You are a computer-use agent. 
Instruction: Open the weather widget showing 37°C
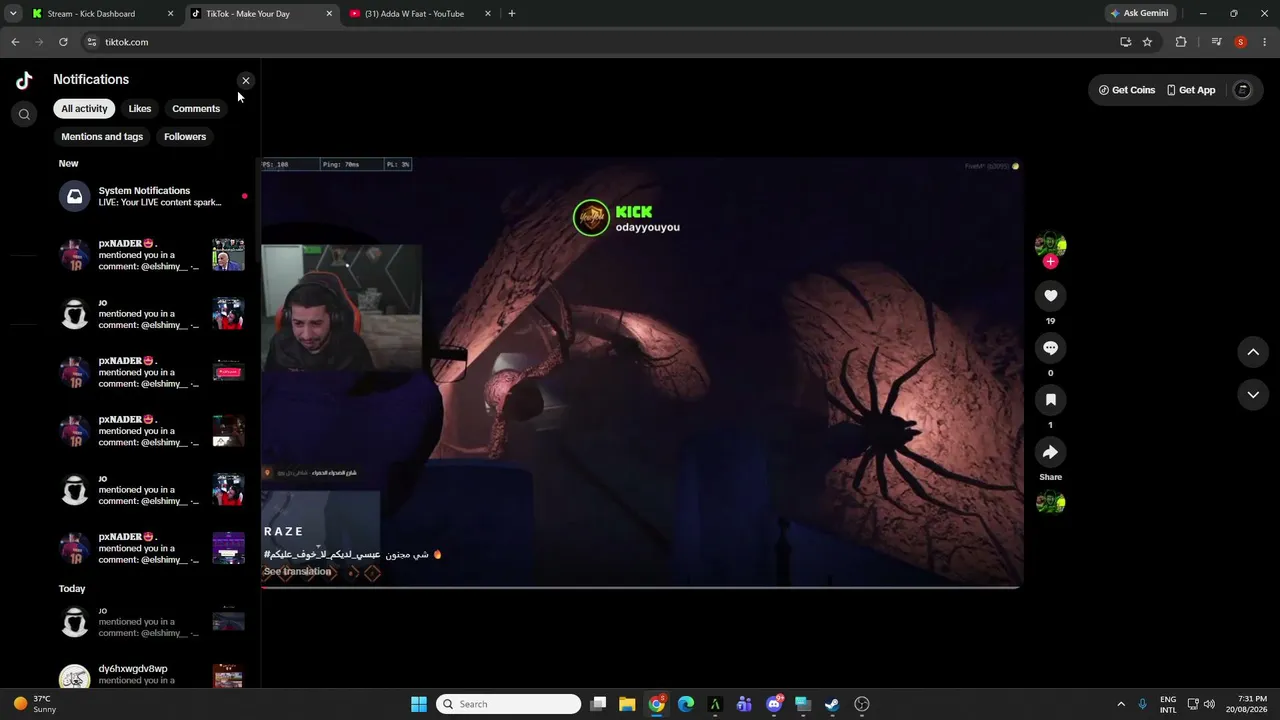click(35, 704)
